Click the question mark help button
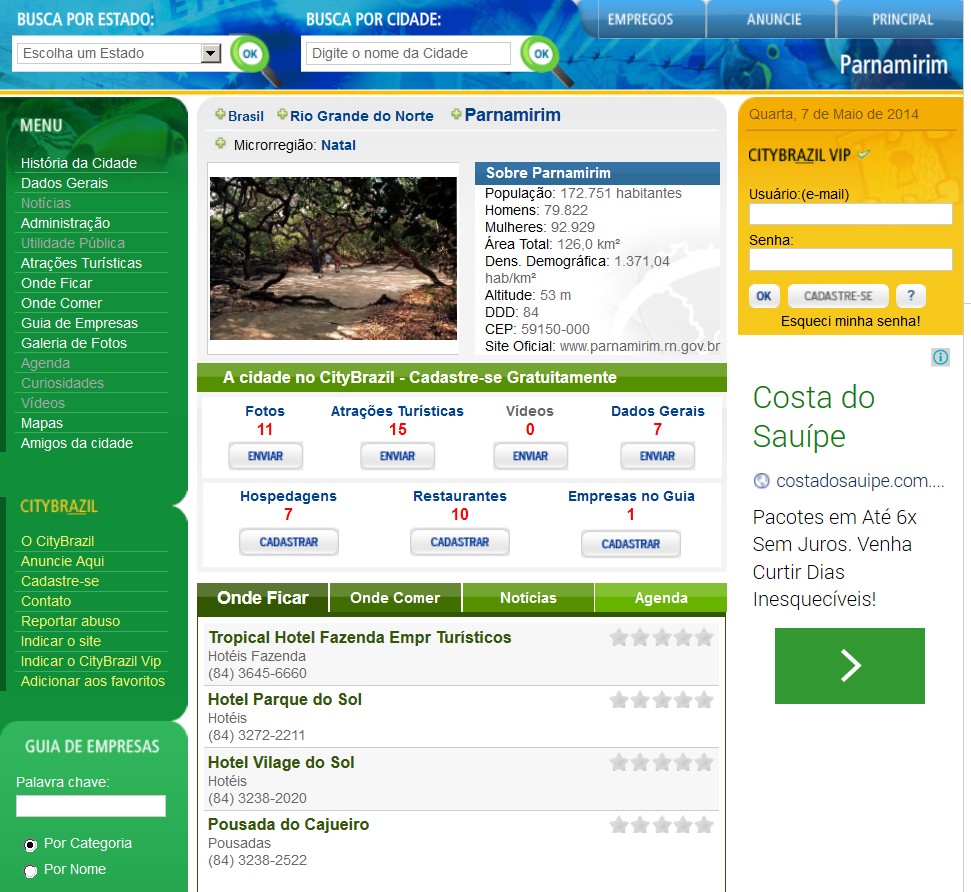971x892 pixels. point(910,296)
